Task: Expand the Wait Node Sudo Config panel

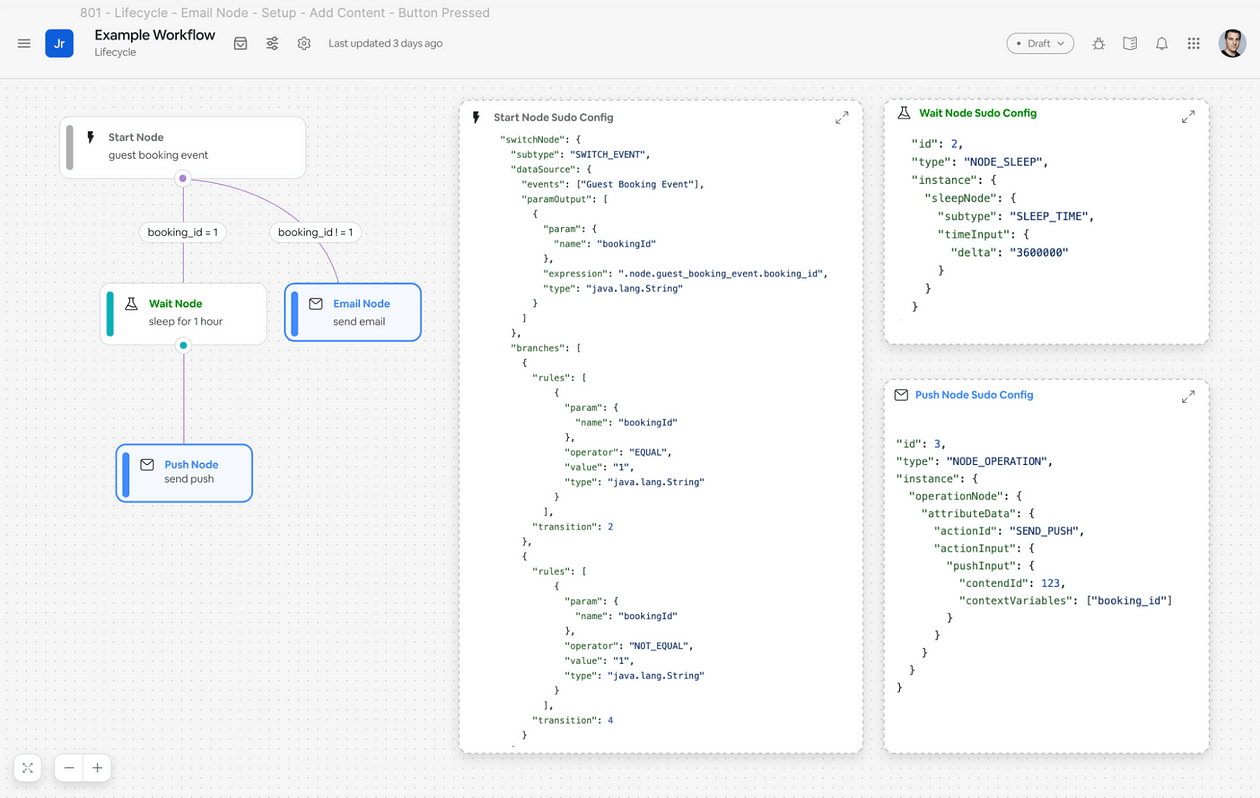Action: 1188,116
